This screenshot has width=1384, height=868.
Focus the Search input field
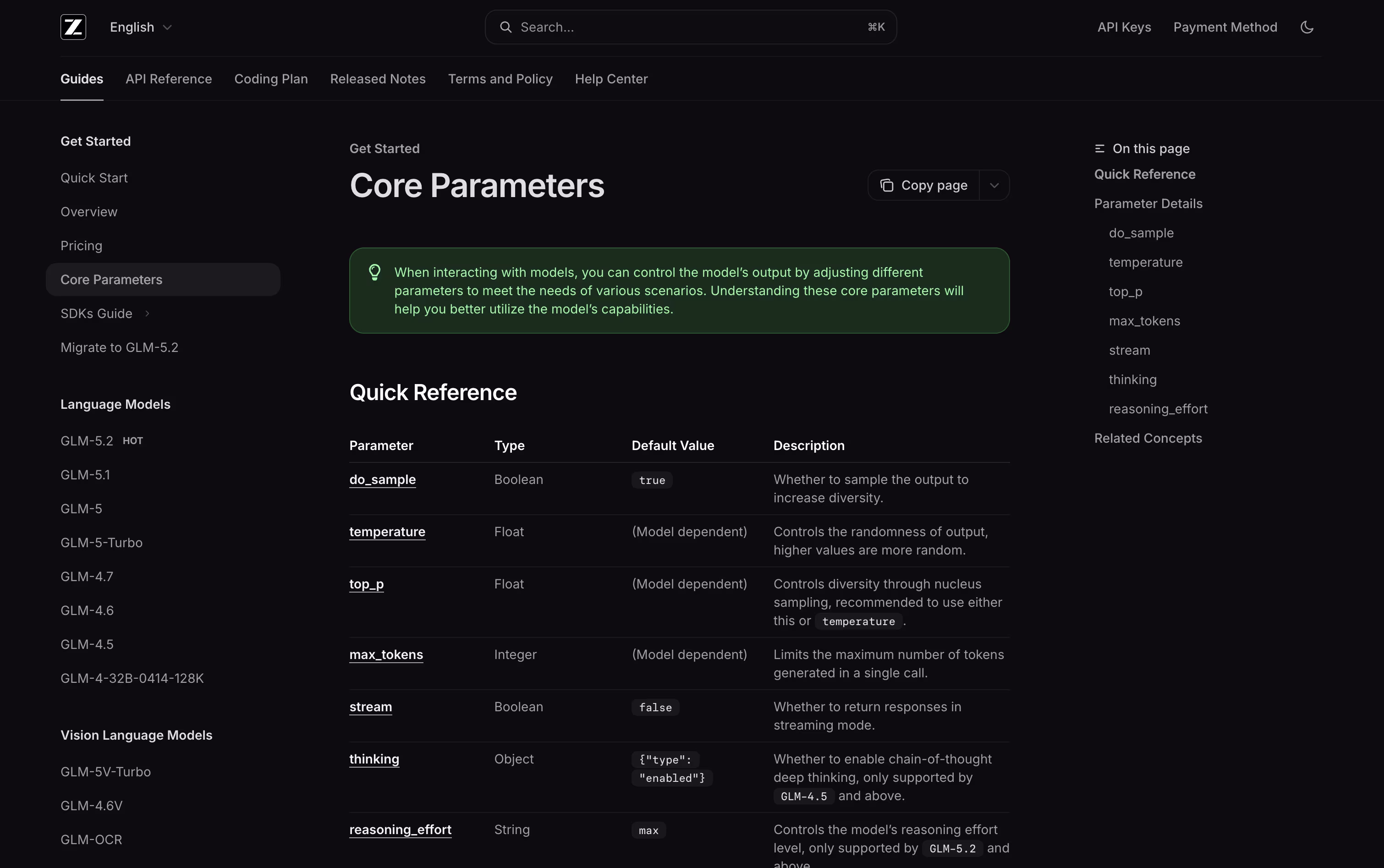(691, 27)
